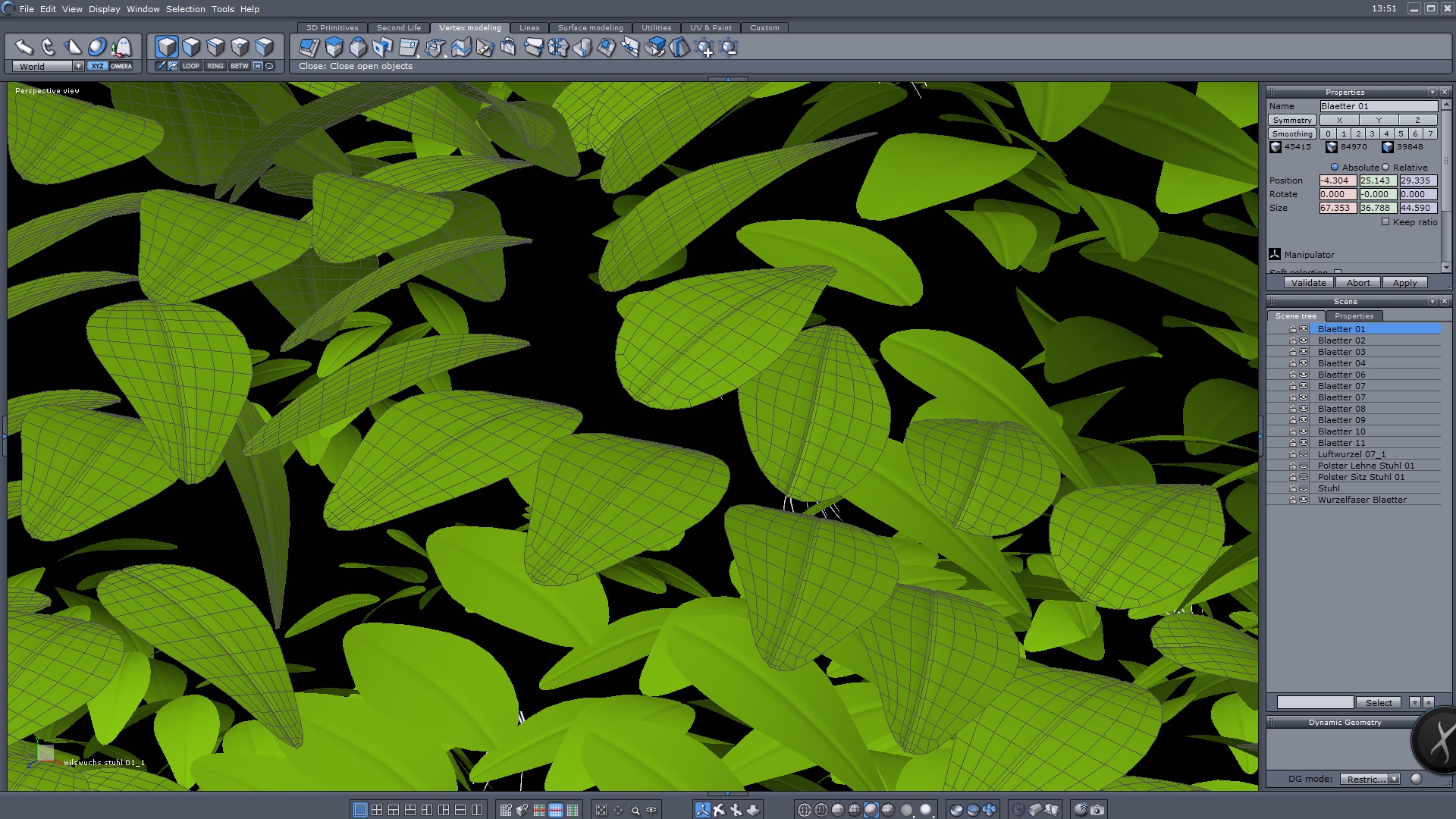Enable the Keep ratio checkbox
Viewport: 1456px width, 819px height.
(x=1385, y=222)
